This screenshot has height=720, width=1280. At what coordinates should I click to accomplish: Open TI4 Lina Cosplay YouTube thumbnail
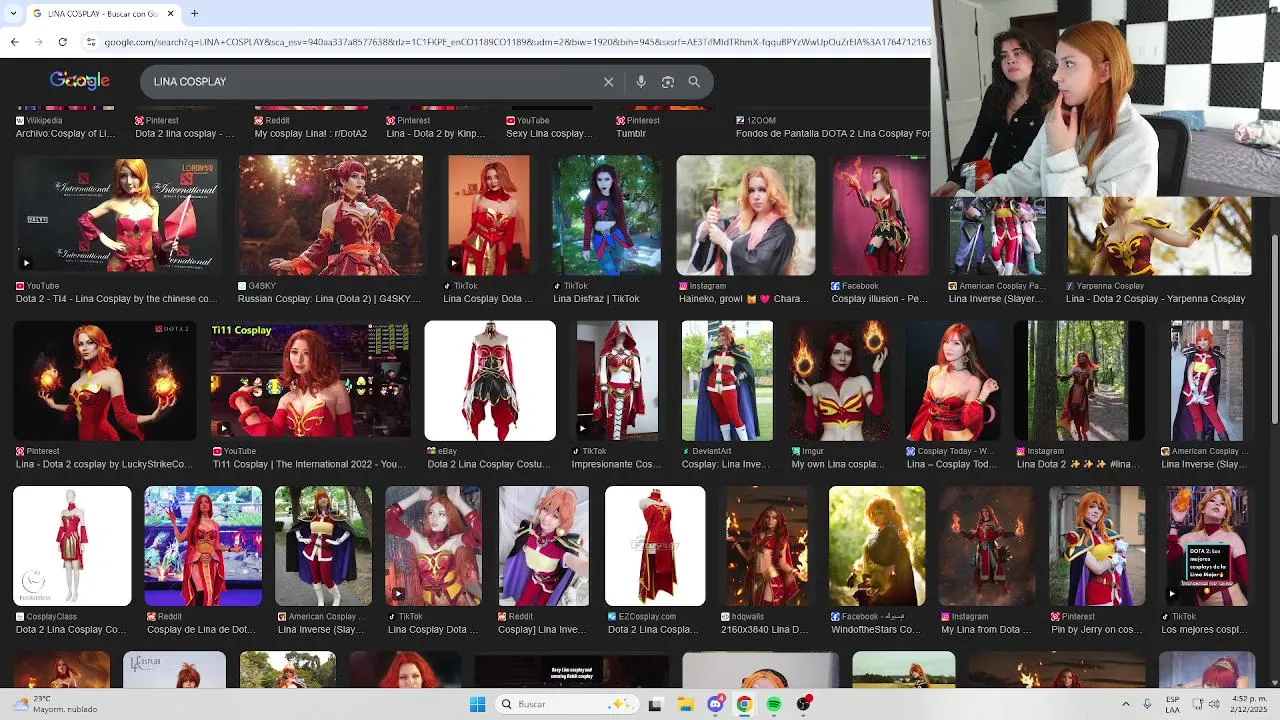[x=116, y=215]
